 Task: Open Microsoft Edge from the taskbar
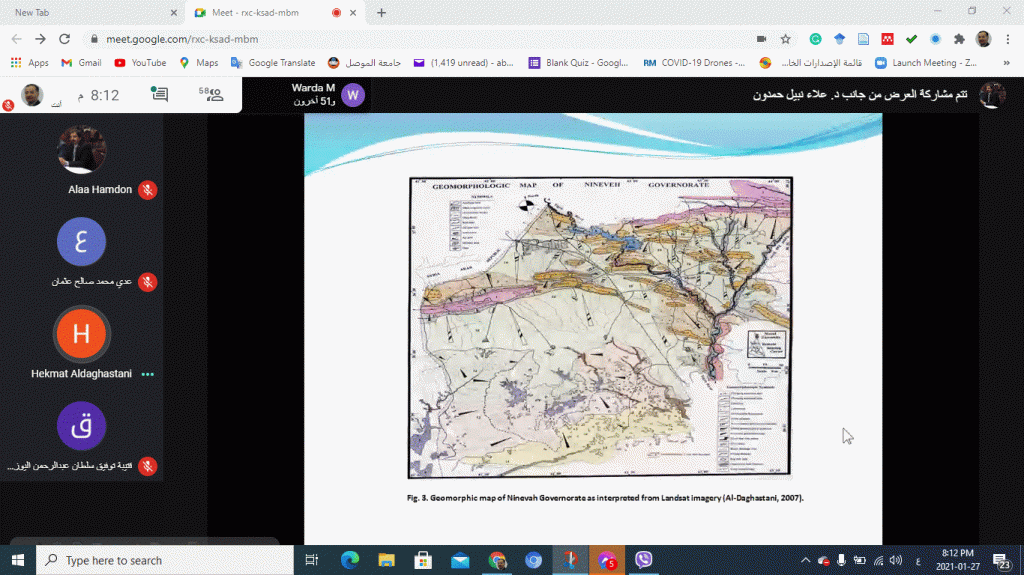[349, 560]
